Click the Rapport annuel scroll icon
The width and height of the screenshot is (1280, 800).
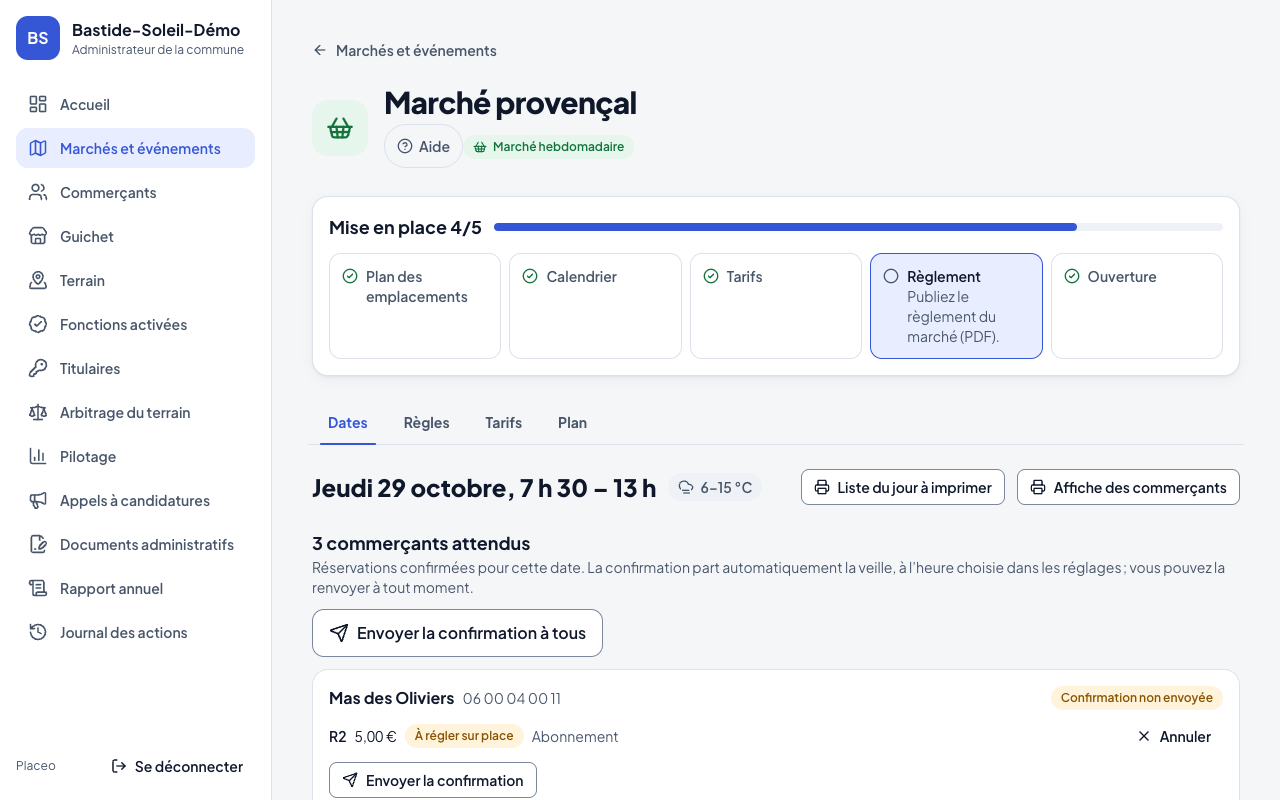coord(38,588)
